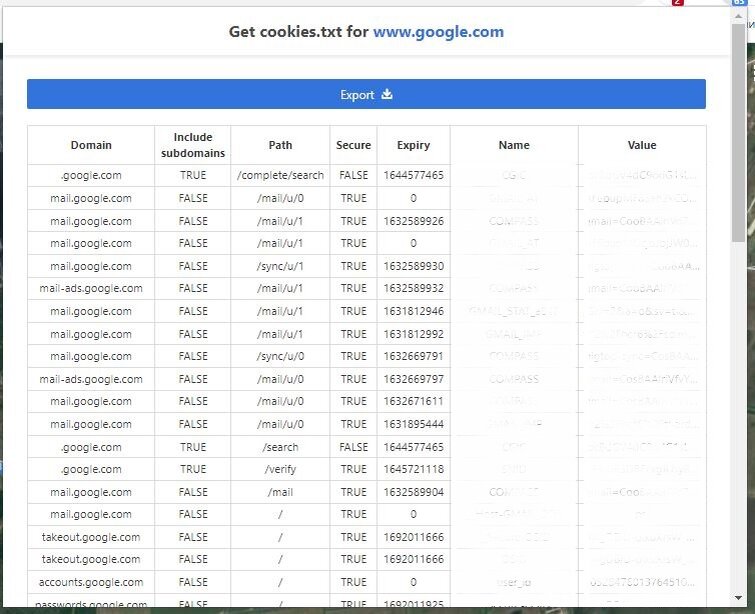Image resolution: width=755 pixels, height=614 pixels.
Task: Click expiry value 1632669791
Action: click(413, 356)
